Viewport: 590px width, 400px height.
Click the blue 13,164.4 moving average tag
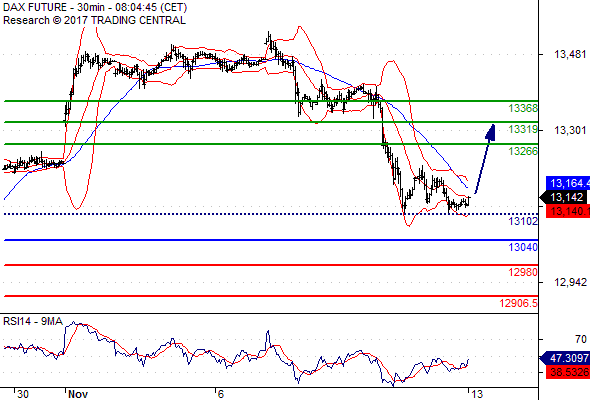pyautogui.click(x=568, y=183)
